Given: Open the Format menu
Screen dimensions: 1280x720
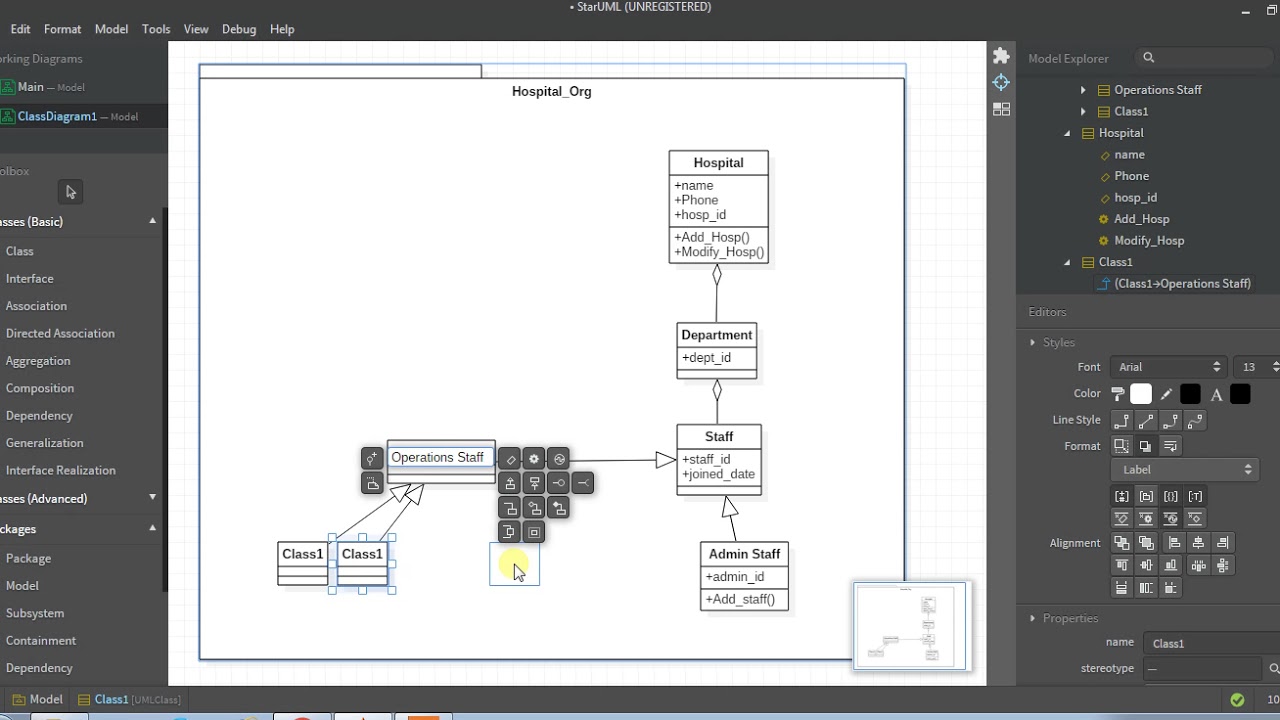Looking at the screenshot, I should coord(62,29).
